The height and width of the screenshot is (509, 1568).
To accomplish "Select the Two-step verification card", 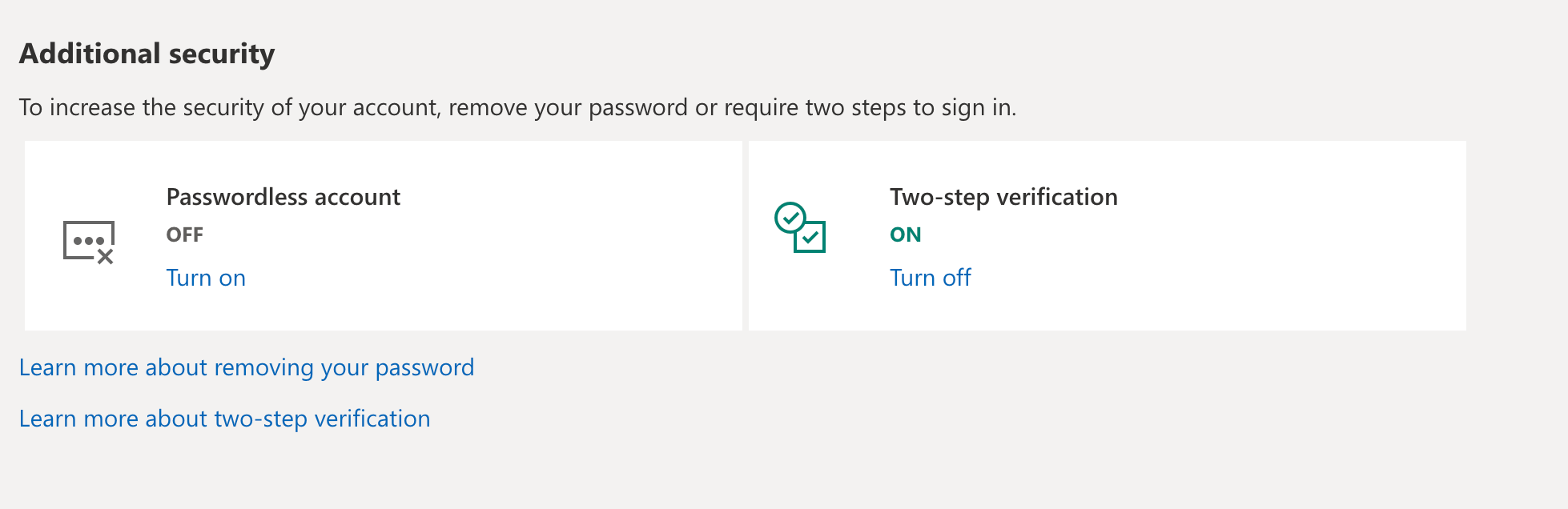I will click(1107, 234).
